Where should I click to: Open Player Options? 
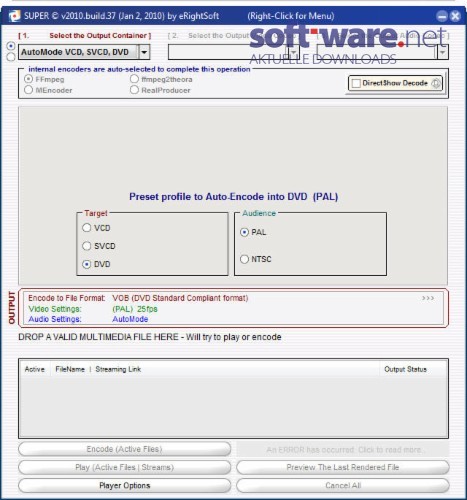(124, 486)
